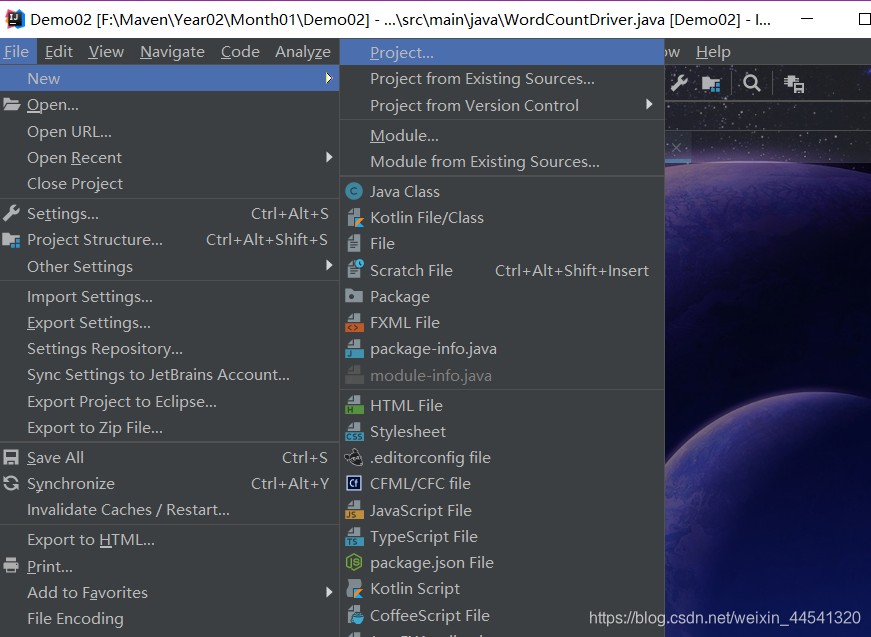Click the CoffeeScript File icon
Viewport: 871px width, 637px height.
[354, 615]
